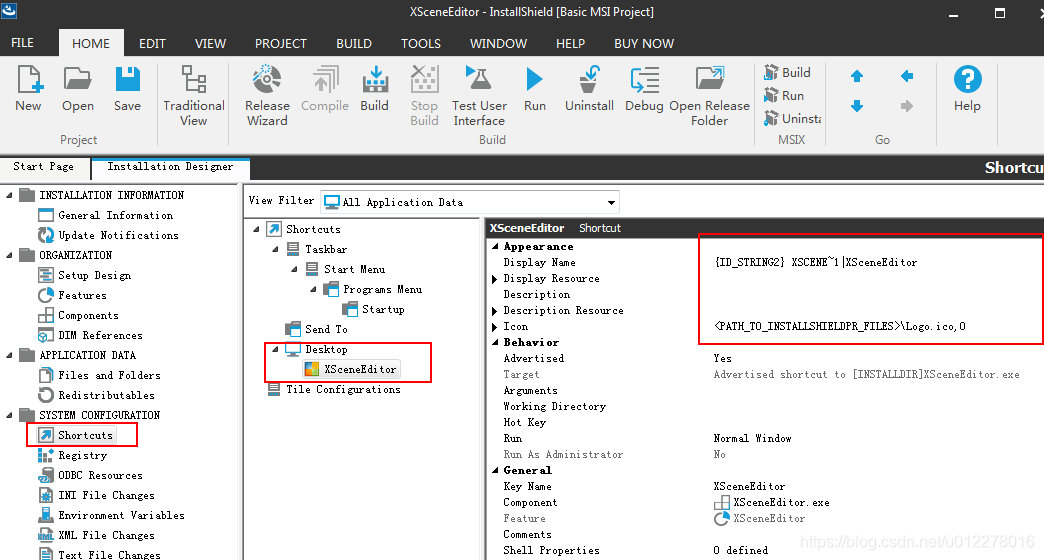Screen dimensions: 1044x560
Task: Select Tile Configurations node
Action: 343,389
